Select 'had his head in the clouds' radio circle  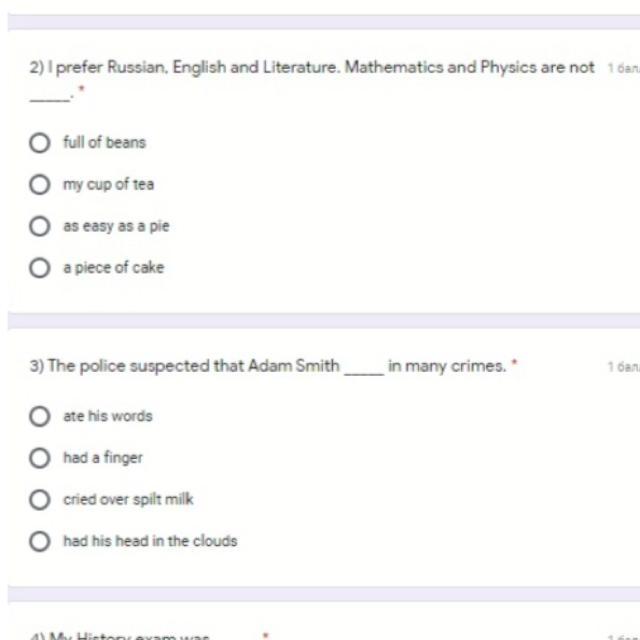(40, 541)
